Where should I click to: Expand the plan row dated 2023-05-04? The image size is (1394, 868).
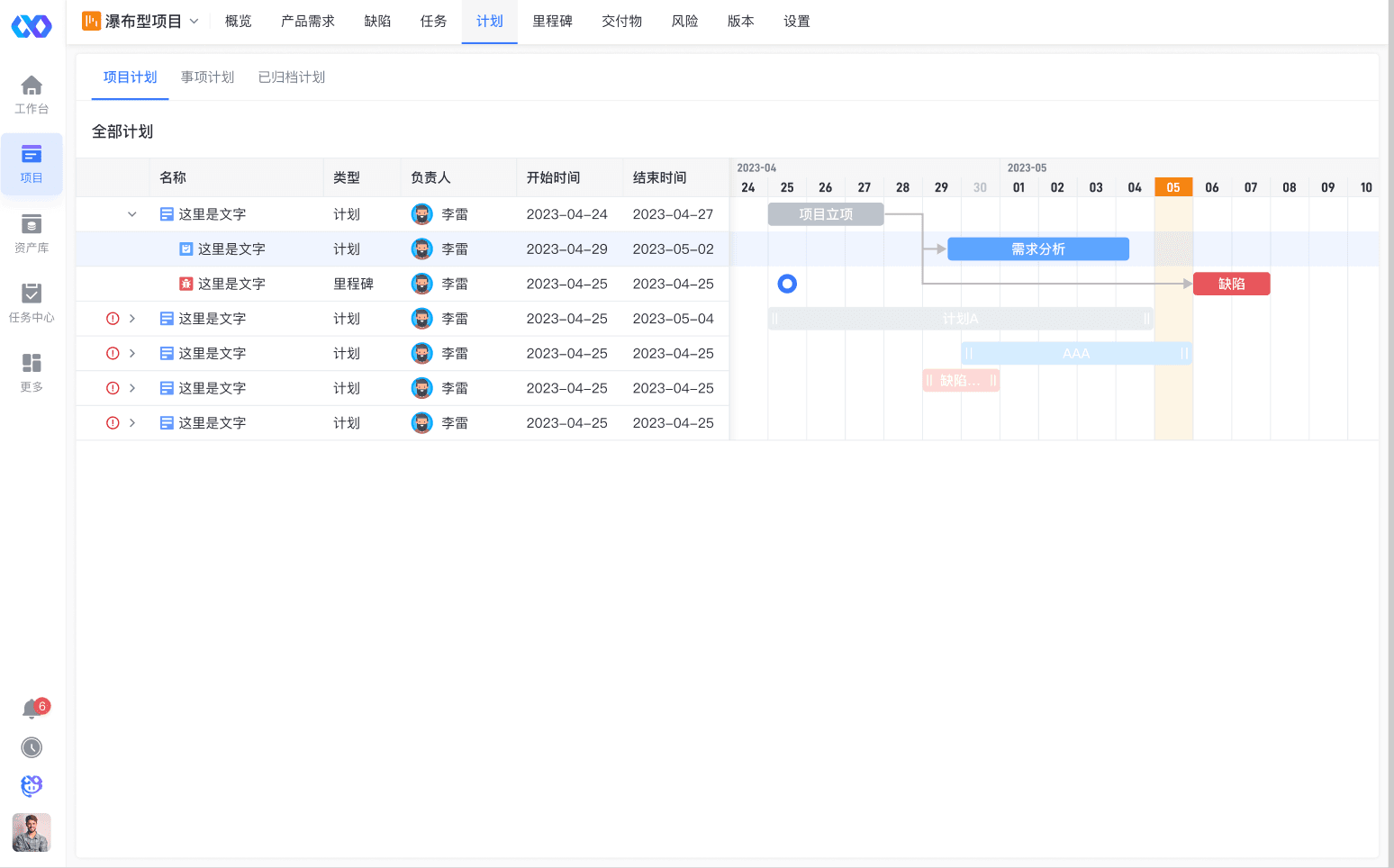[x=132, y=319]
